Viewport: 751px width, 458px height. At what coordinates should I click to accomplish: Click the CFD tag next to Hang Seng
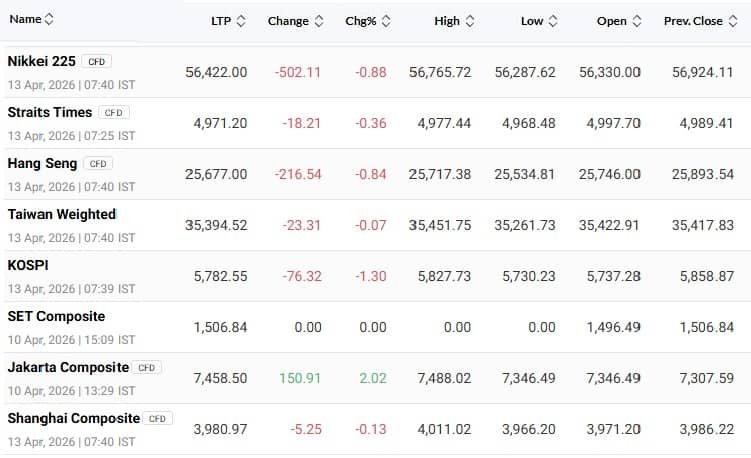point(97,164)
